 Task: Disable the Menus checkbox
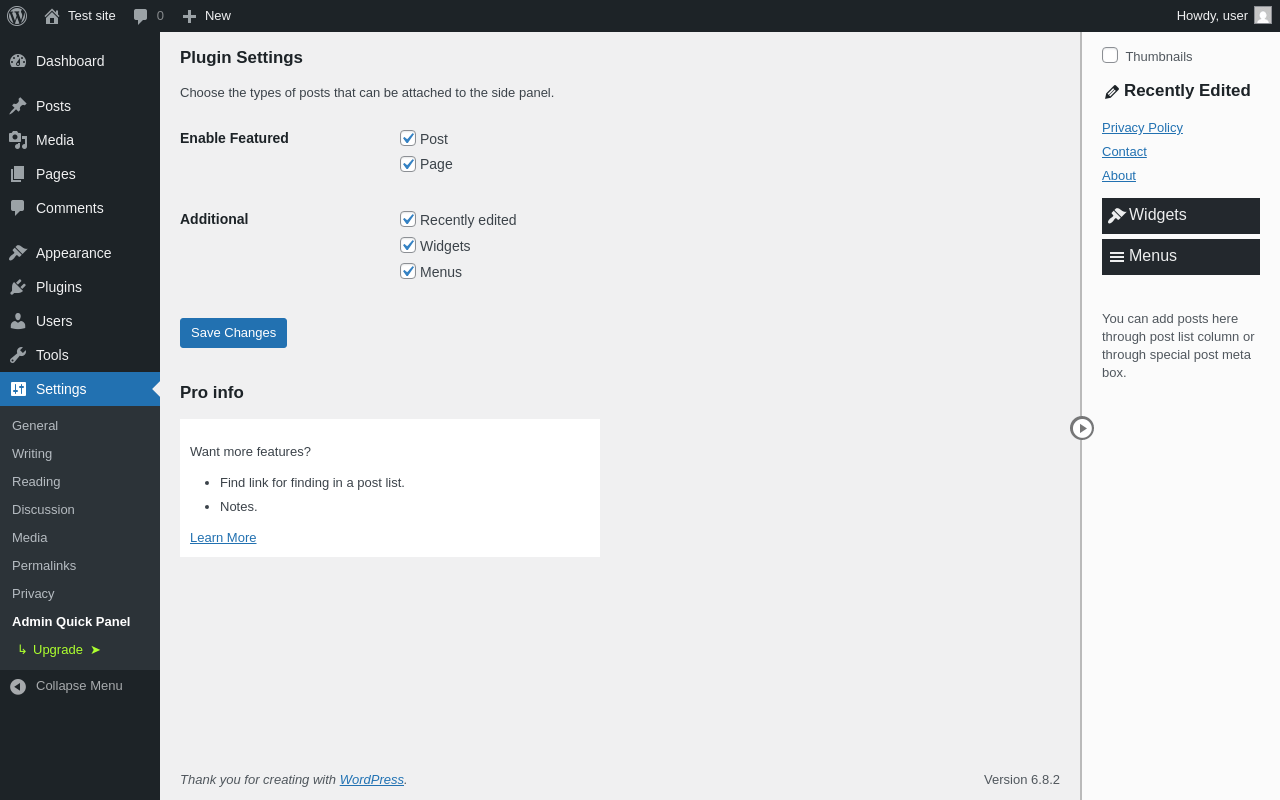[408, 271]
